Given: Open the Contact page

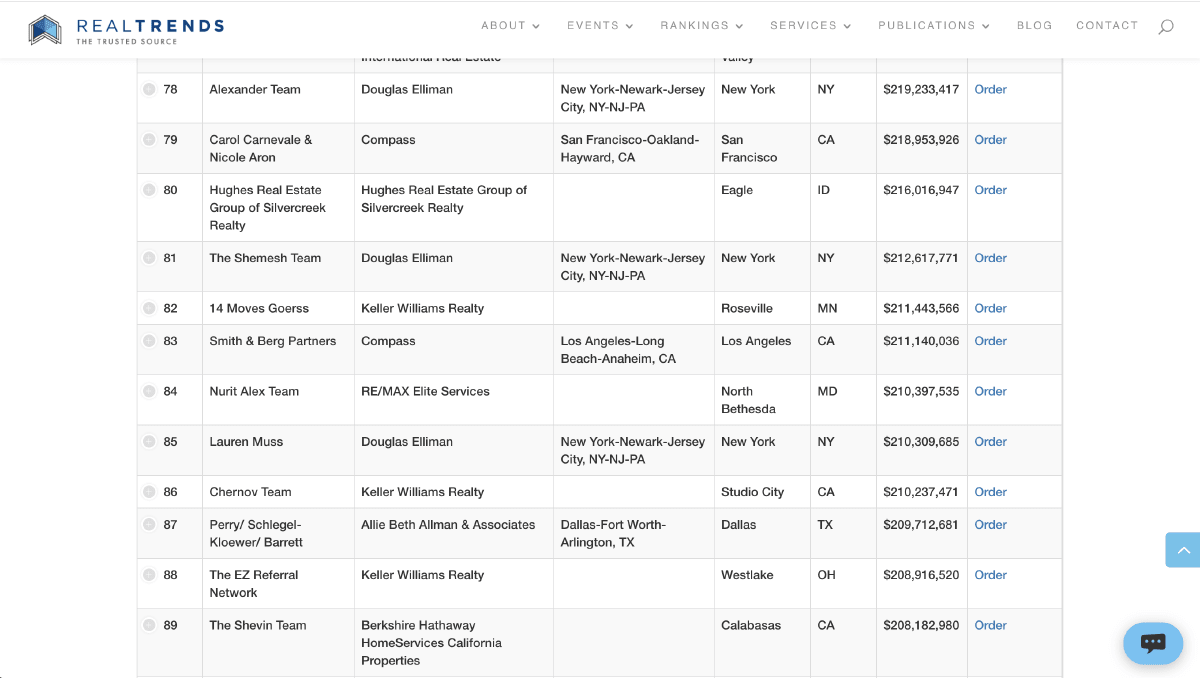Looking at the screenshot, I should coord(1107,26).
